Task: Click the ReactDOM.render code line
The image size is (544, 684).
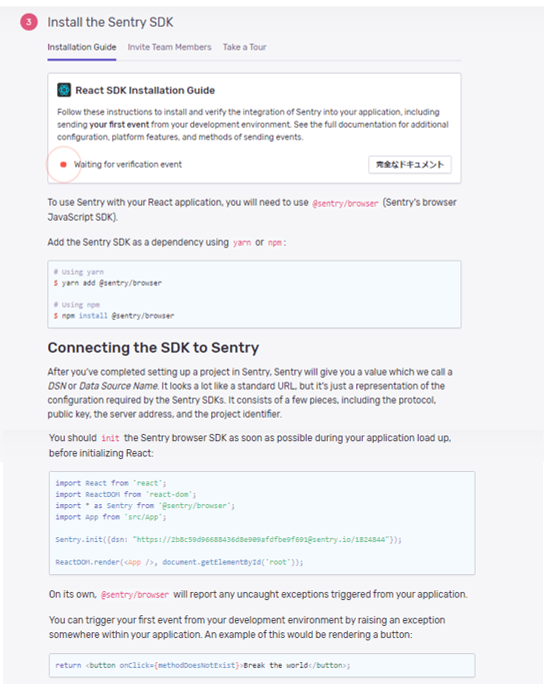Action: (x=179, y=562)
